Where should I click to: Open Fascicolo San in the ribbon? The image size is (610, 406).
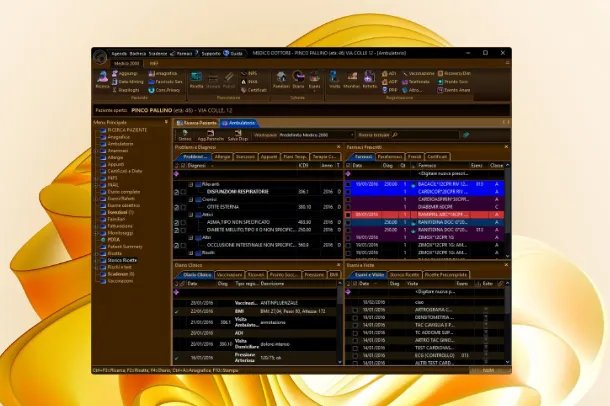click(165, 82)
